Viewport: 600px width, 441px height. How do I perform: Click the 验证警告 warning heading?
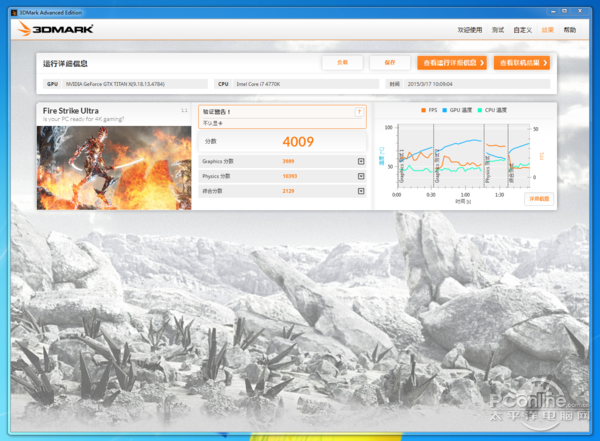(x=217, y=112)
